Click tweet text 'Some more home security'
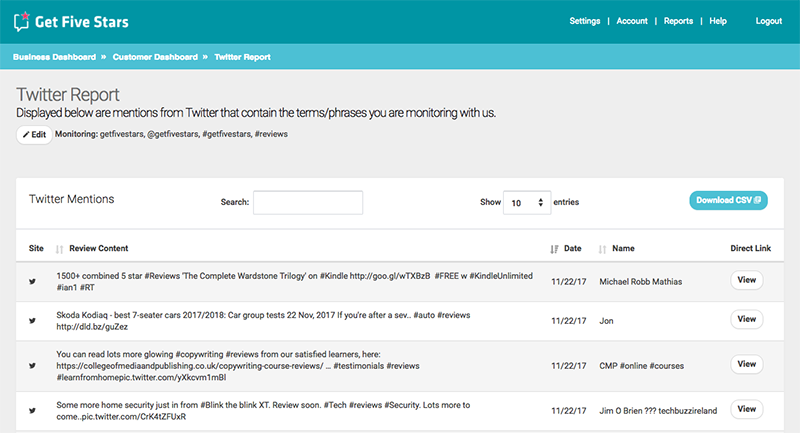Viewport: 800px width, 433px height. click(x=263, y=411)
